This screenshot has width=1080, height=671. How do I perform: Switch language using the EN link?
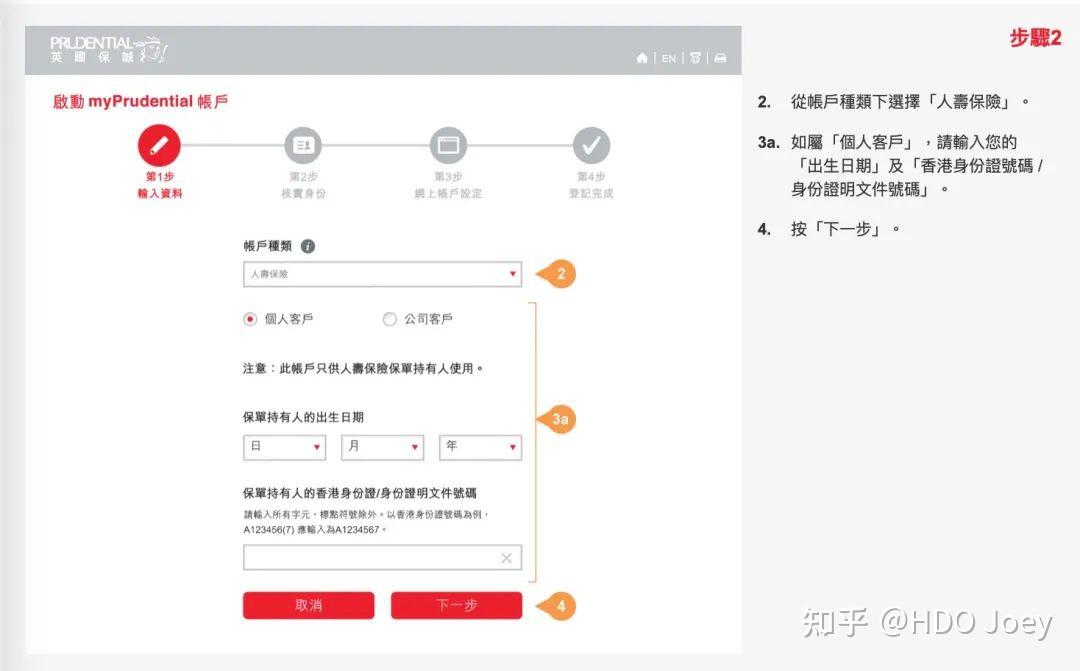[668, 59]
